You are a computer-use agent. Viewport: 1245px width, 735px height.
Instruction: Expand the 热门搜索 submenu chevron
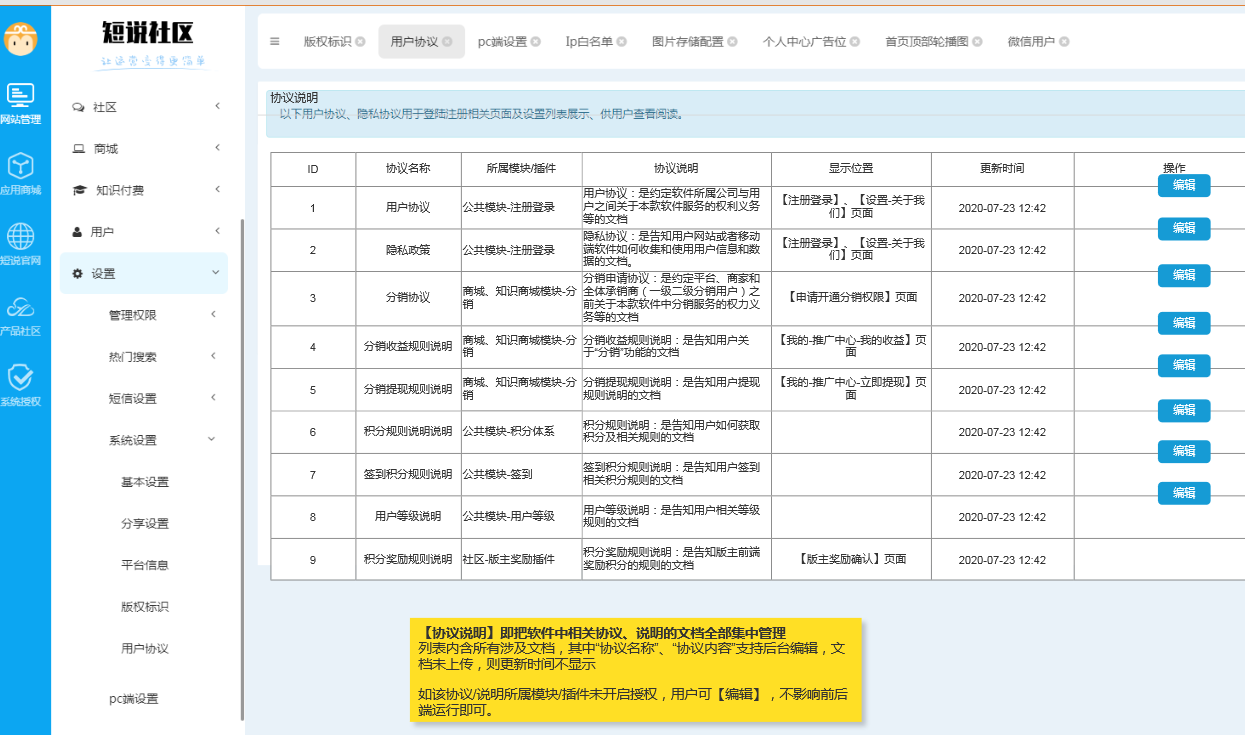click(214, 356)
